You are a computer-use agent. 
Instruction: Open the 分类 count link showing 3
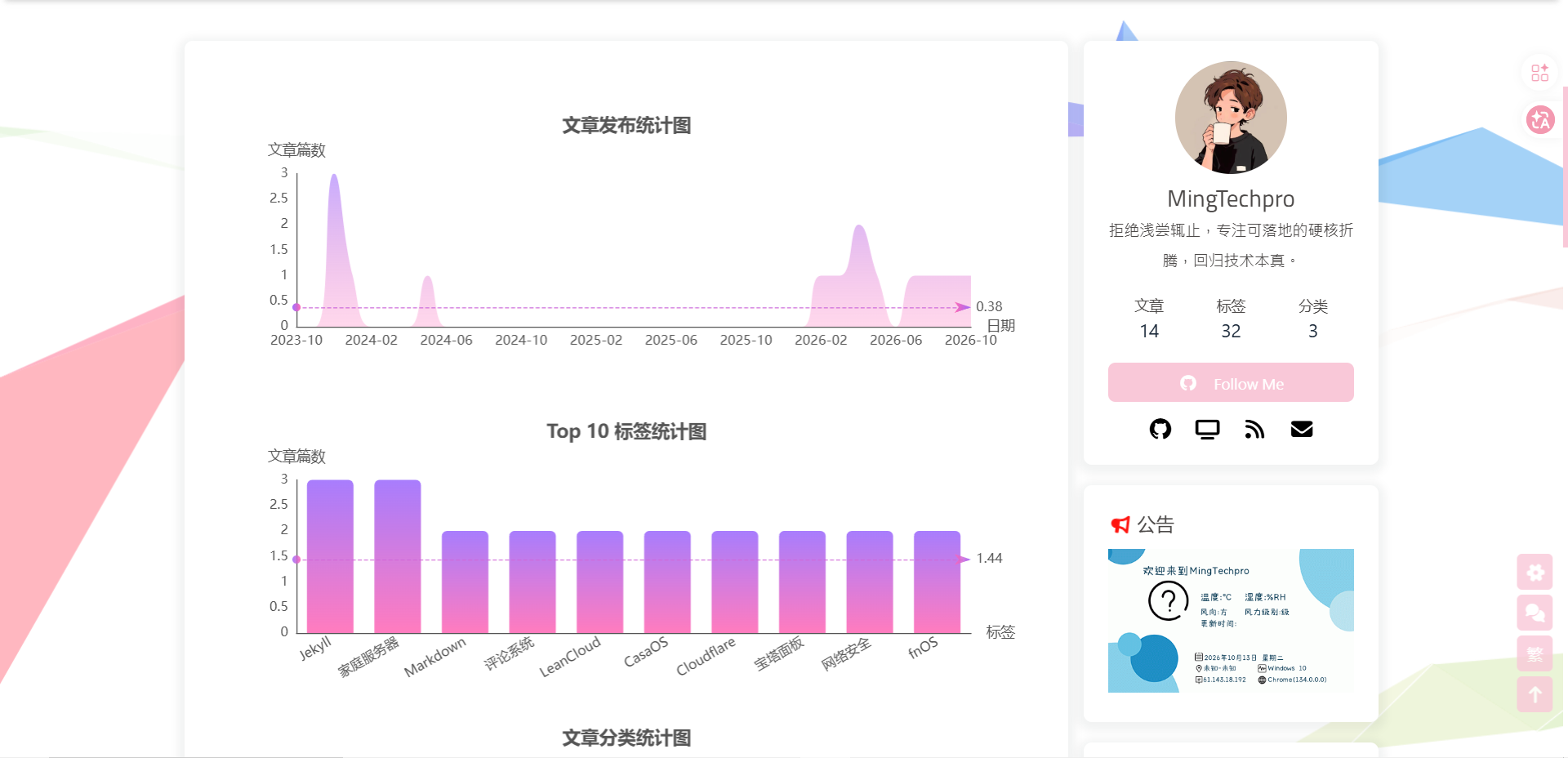(x=1312, y=319)
